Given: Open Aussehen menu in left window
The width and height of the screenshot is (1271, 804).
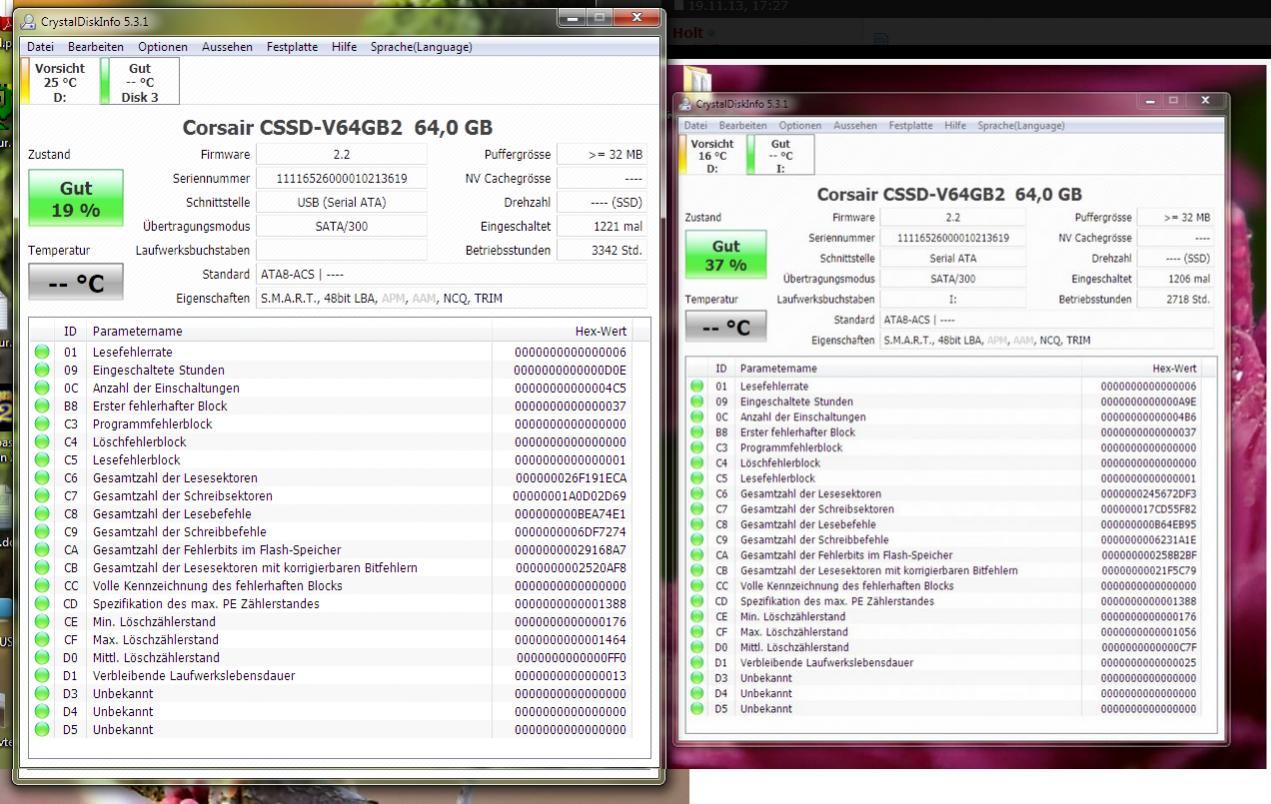Looking at the screenshot, I should tap(227, 47).
